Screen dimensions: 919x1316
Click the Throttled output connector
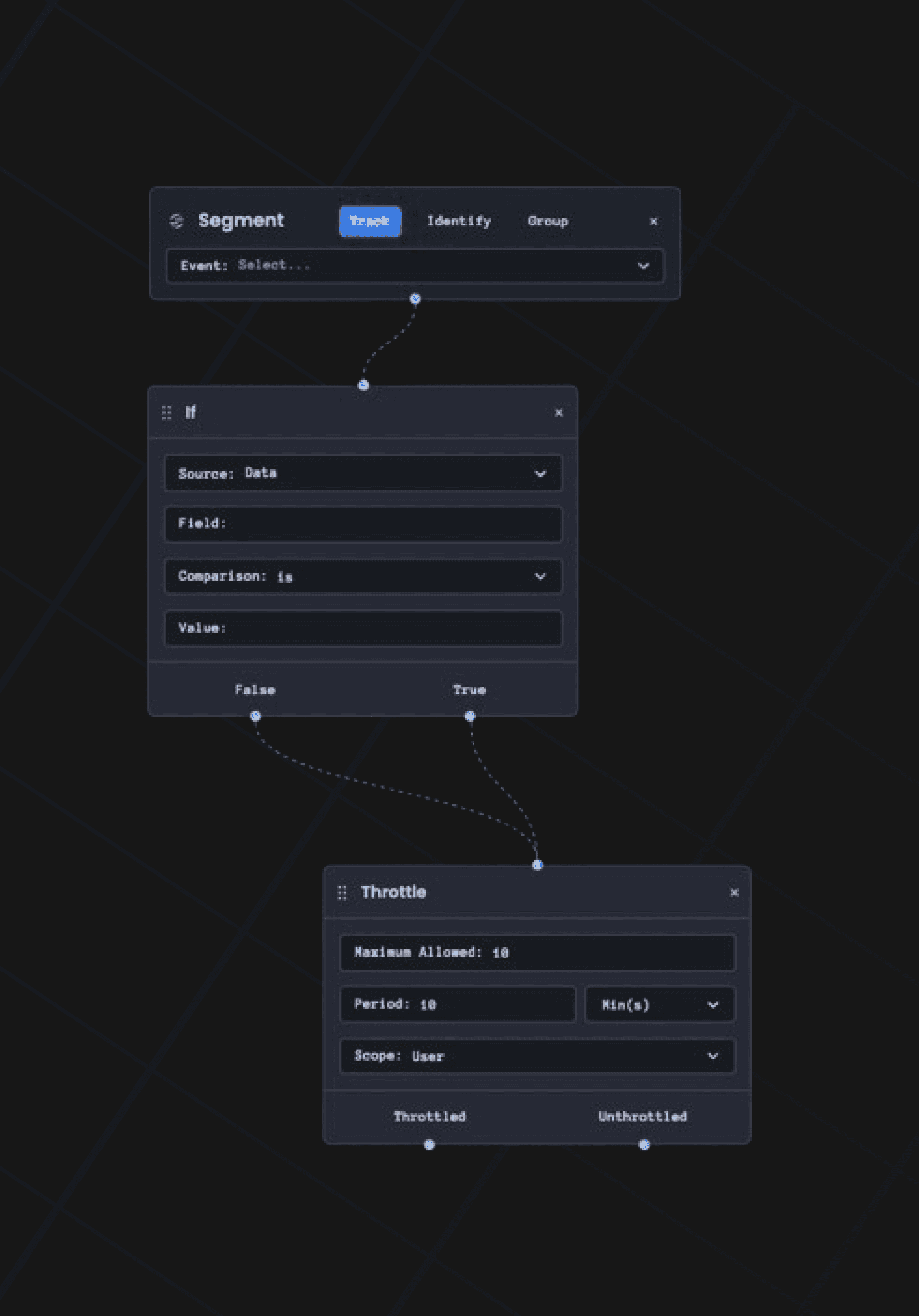[430, 1145]
